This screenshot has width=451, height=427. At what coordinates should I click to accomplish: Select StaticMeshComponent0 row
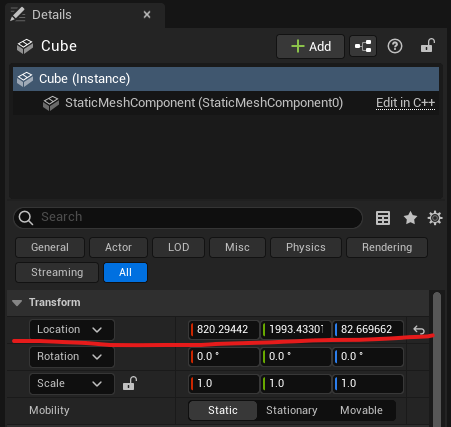click(x=226, y=103)
